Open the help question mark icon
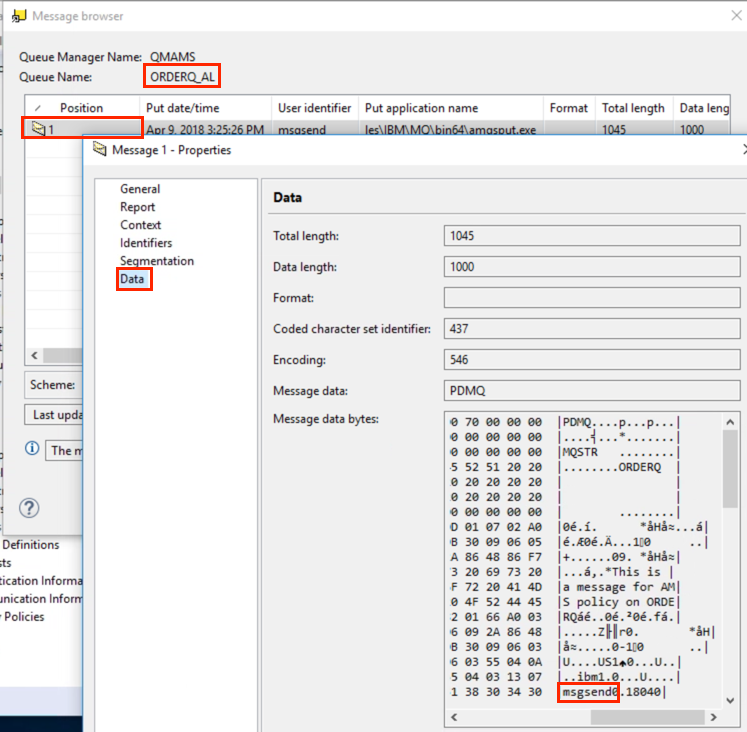 click(29, 508)
